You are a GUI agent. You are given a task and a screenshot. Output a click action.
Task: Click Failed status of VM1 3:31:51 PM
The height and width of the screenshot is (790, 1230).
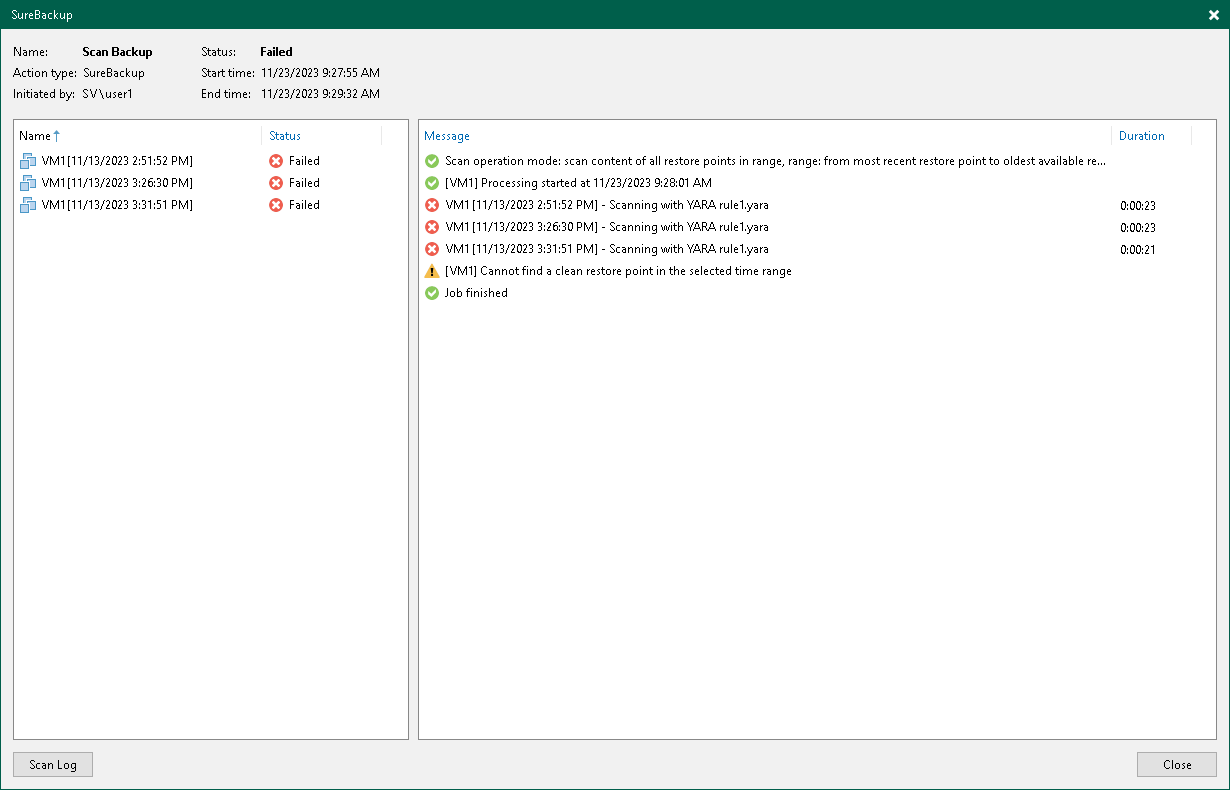click(x=304, y=205)
